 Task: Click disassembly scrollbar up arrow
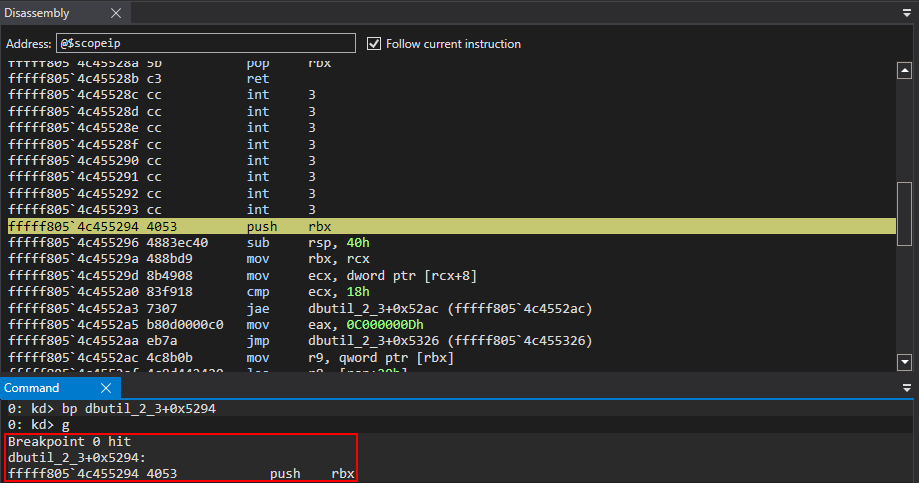[x=904, y=70]
